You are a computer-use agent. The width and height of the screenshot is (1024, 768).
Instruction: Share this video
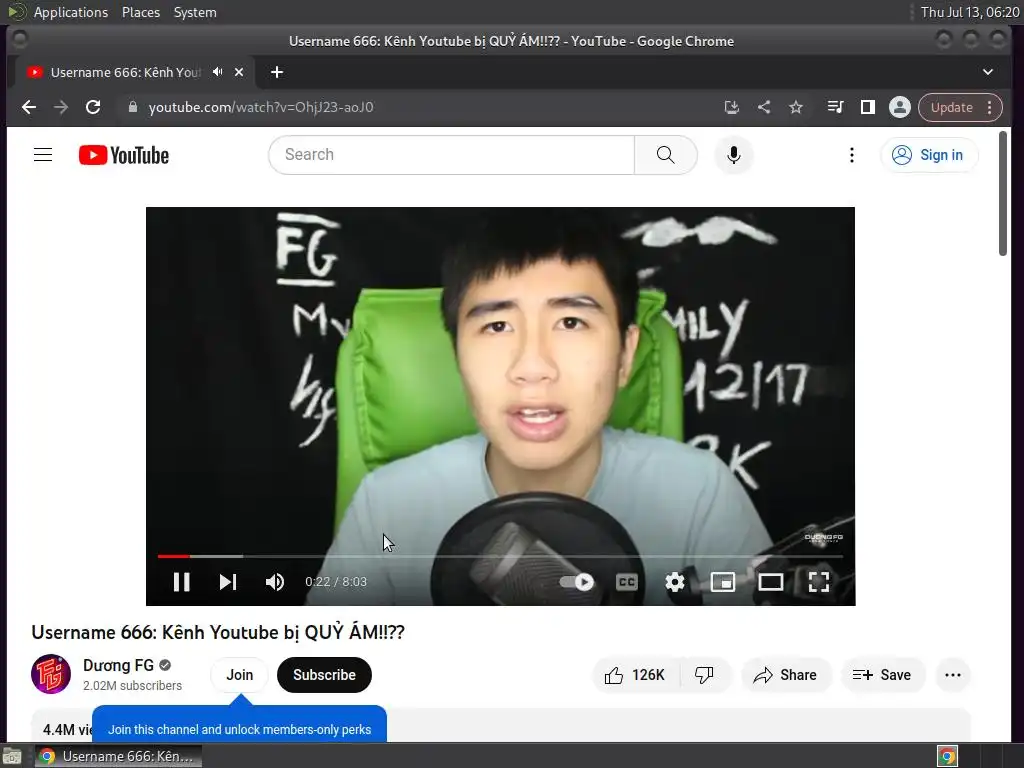click(x=786, y=675)
